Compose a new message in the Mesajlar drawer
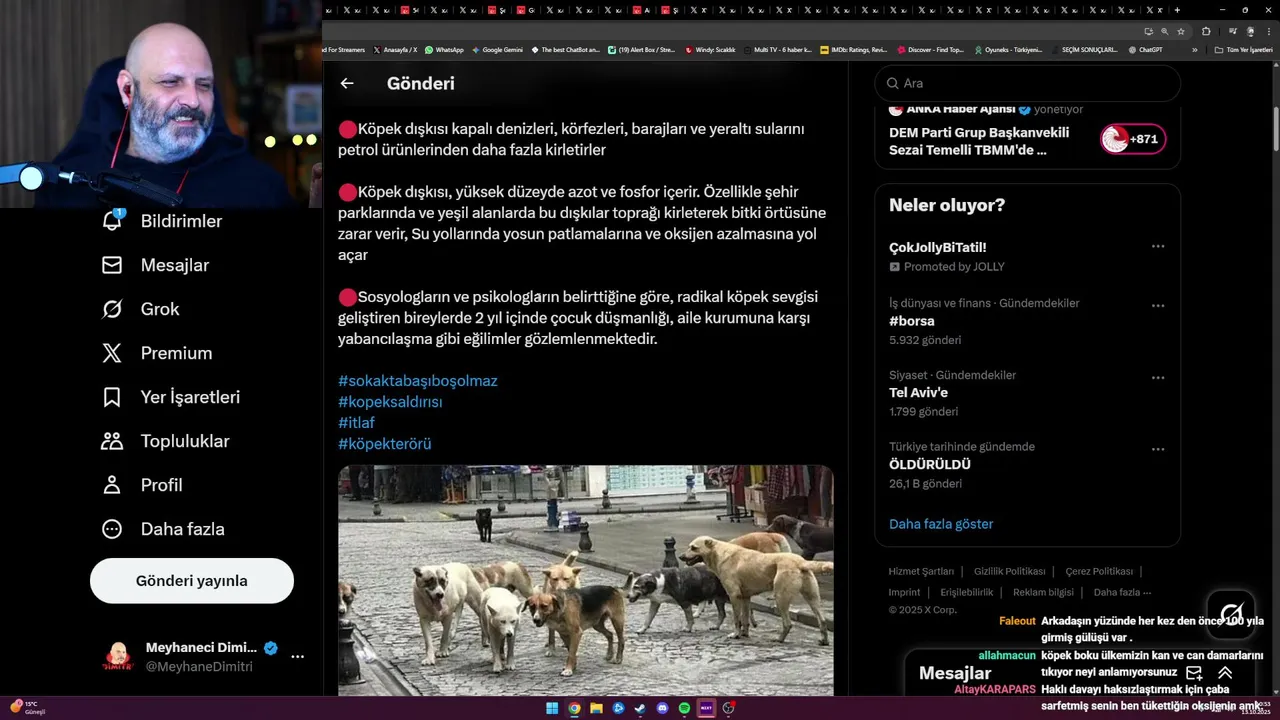1280x720 pixels. [1194, 673]
